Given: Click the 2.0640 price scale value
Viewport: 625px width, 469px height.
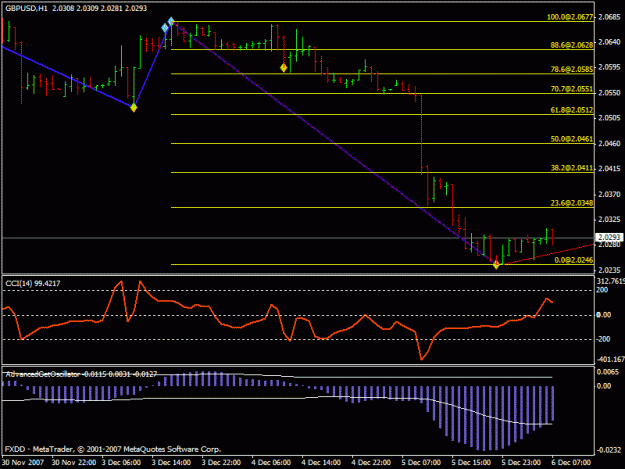Looking at the screenshot, I should (x=609, y=42).
